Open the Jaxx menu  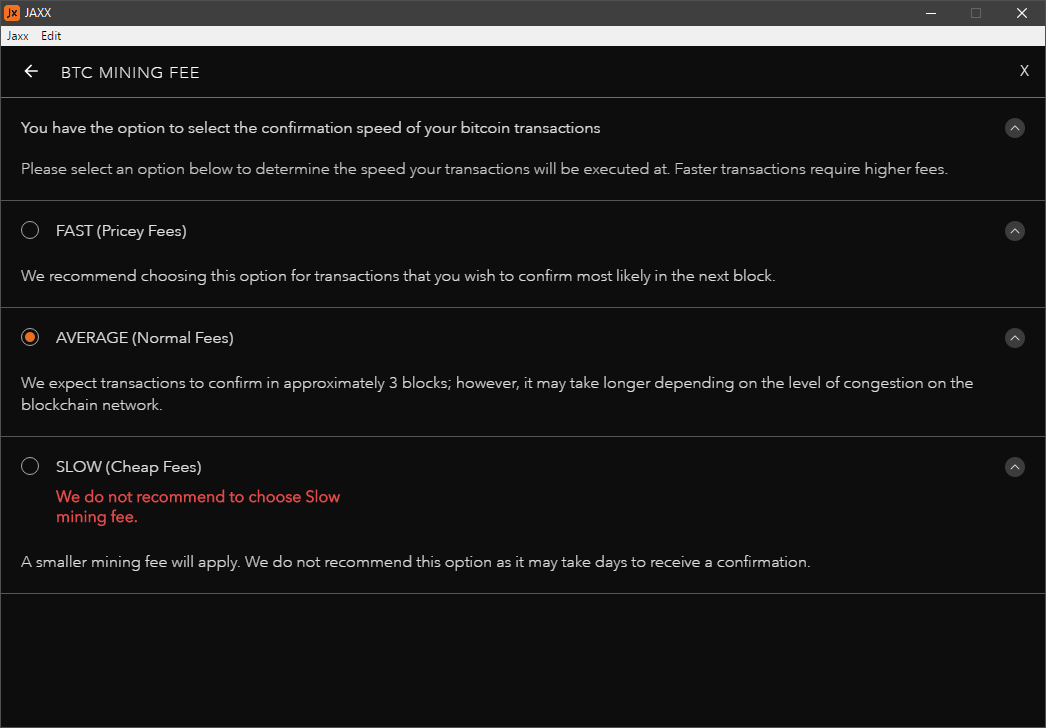coord(18,36)
